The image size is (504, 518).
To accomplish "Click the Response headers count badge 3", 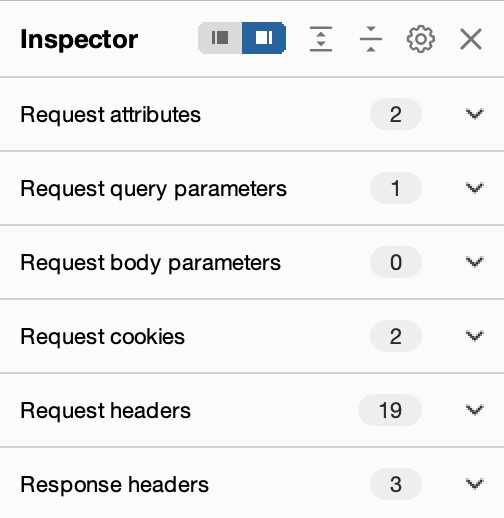I will pos(396,484).
